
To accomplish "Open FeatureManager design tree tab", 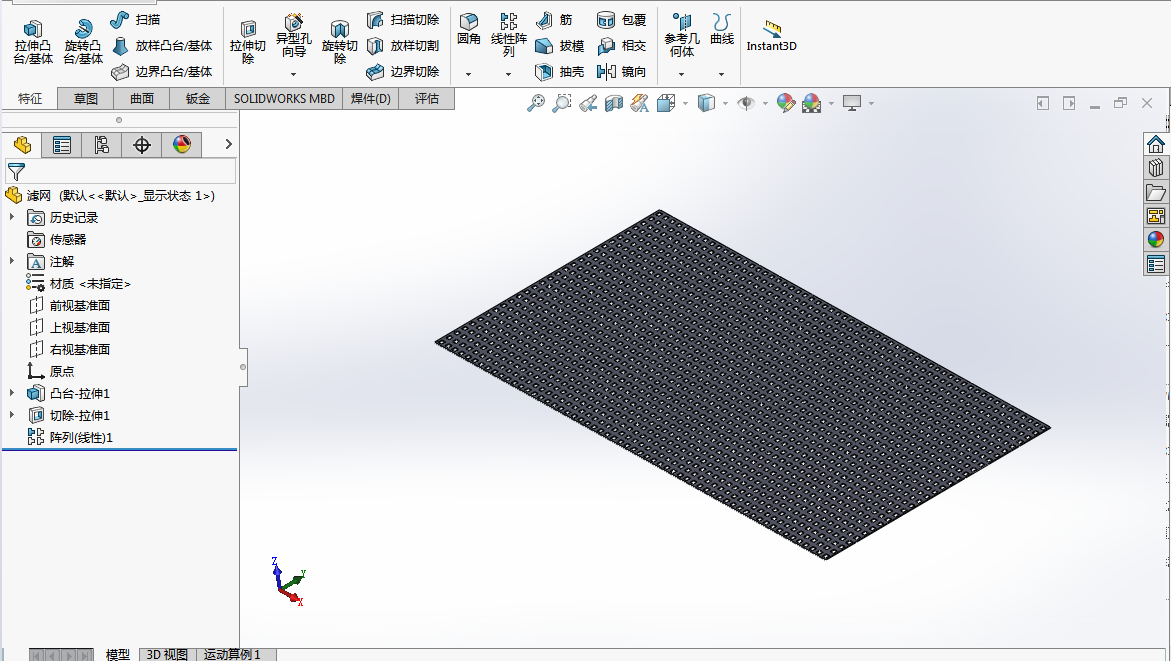I will tap(22, 144).
